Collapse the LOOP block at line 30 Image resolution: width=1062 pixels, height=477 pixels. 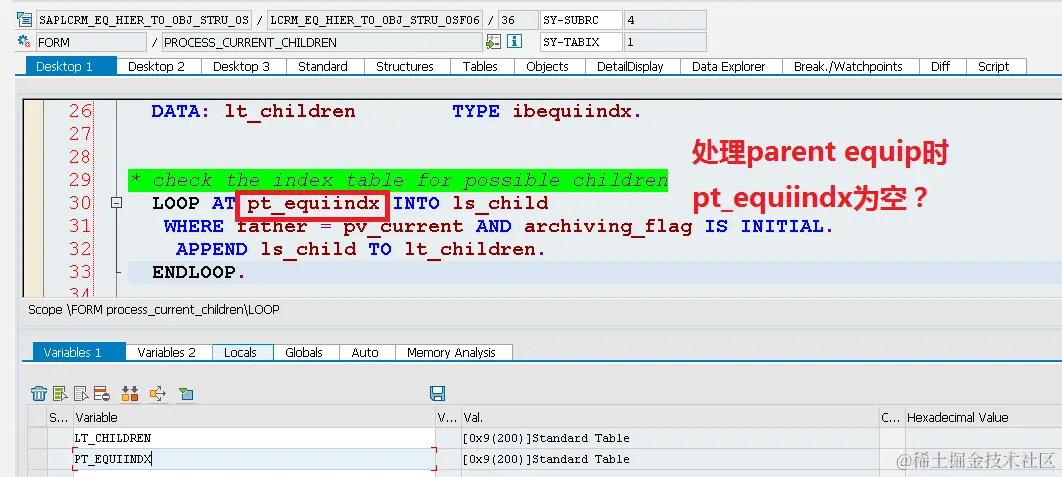click(x=116, y=203)
